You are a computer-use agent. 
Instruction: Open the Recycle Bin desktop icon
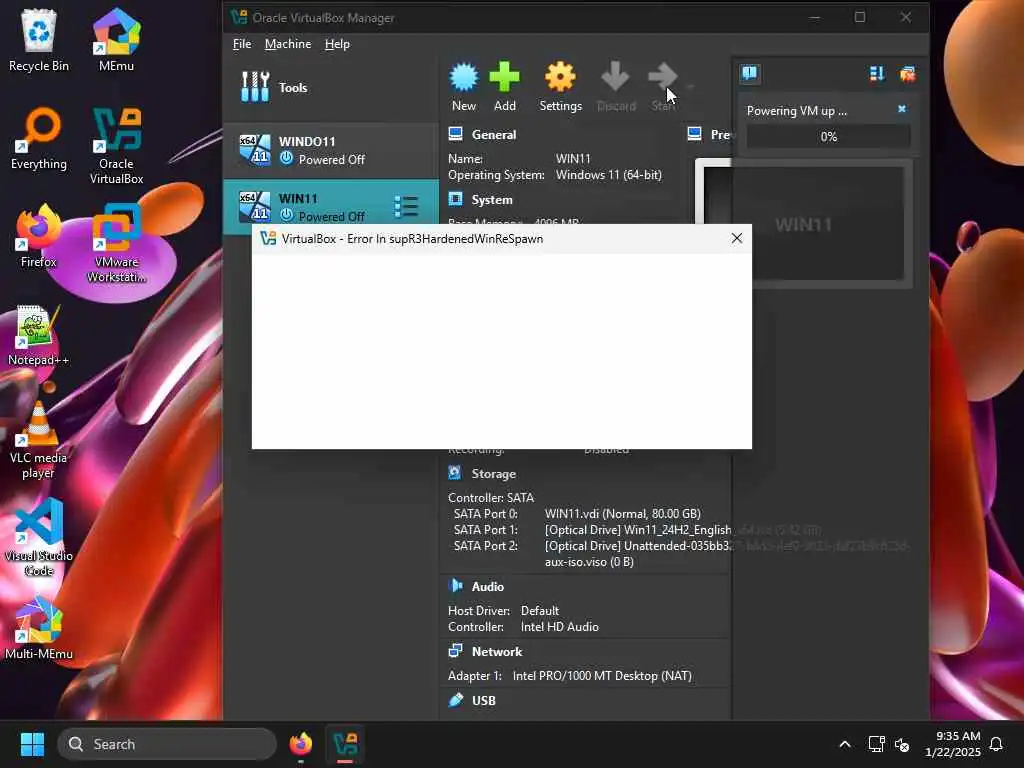(39, 40)
